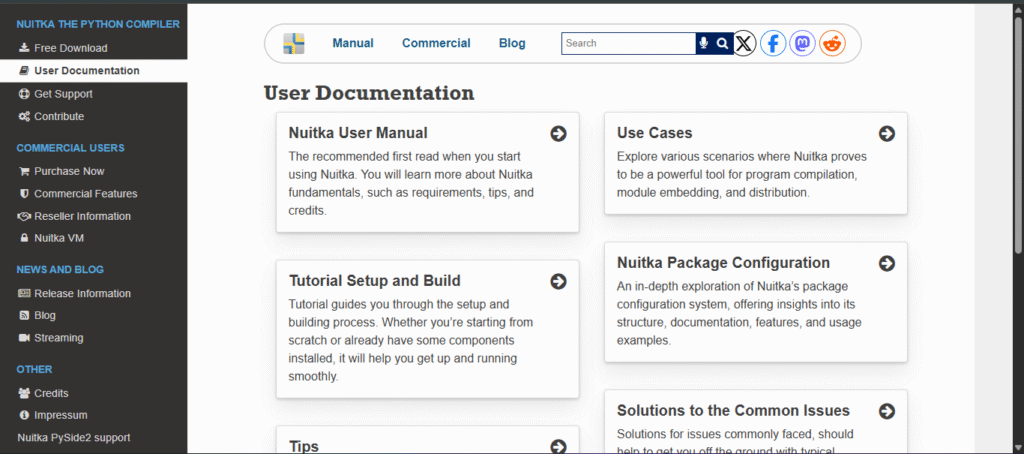Open the Mastodon social icon
The image size is (1024, 454).
(803, 44)
